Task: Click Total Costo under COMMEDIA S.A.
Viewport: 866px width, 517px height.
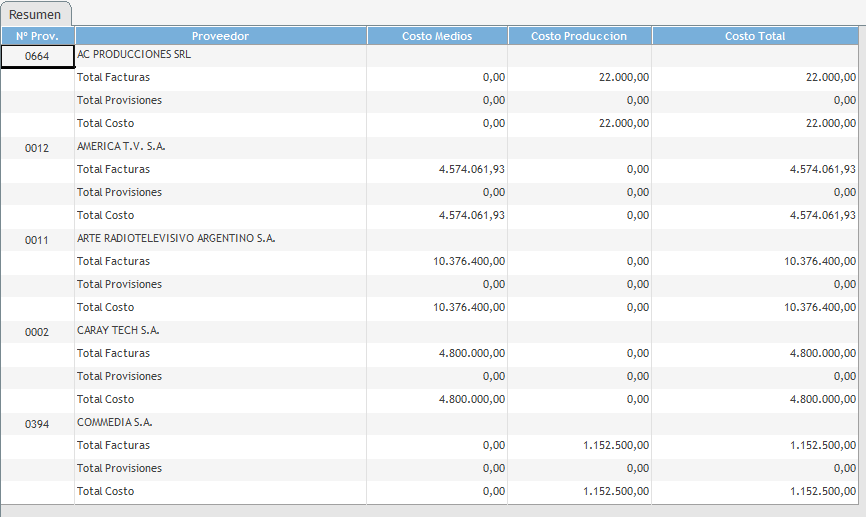Action: 105,491
